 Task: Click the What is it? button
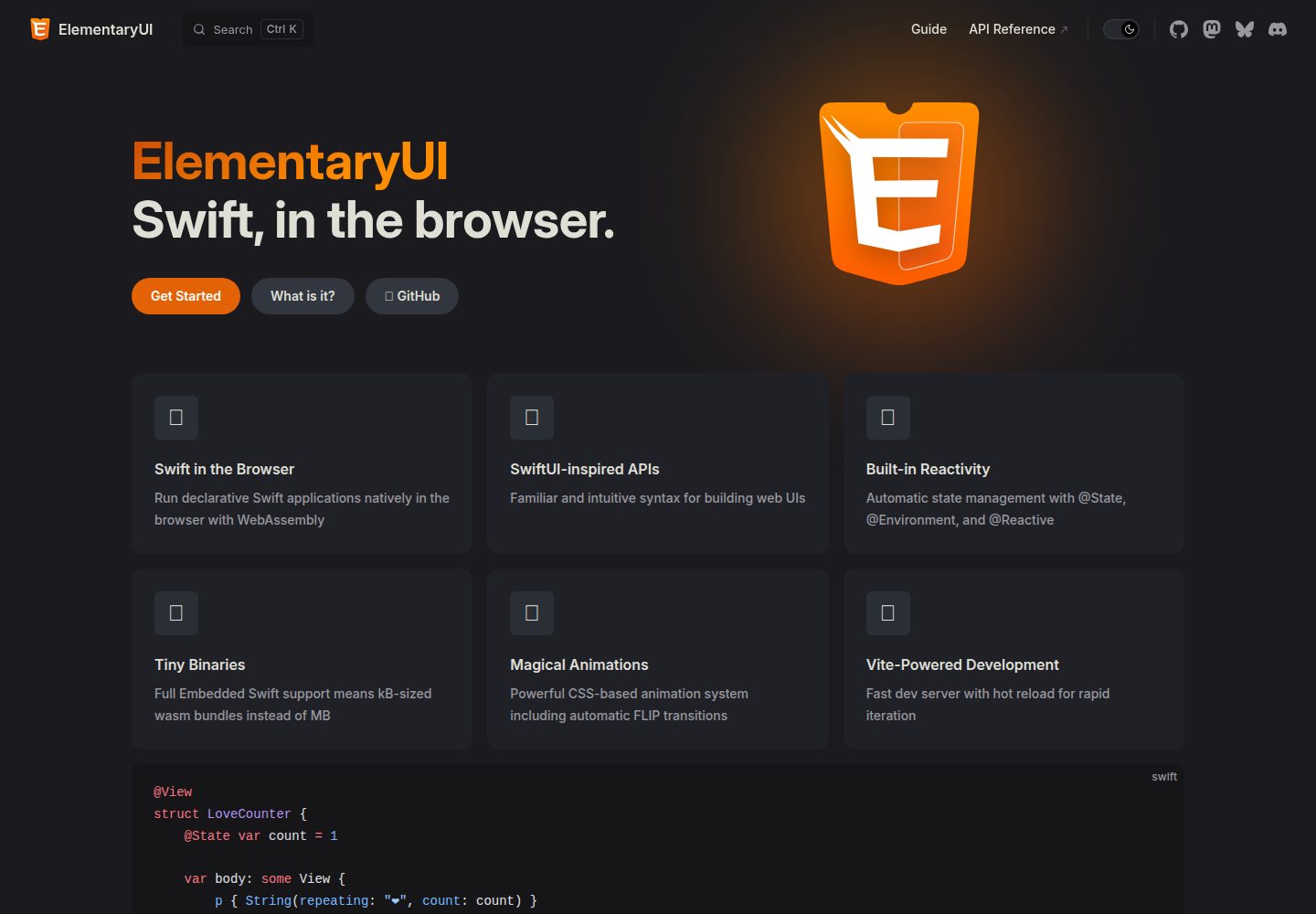(302, 296)
